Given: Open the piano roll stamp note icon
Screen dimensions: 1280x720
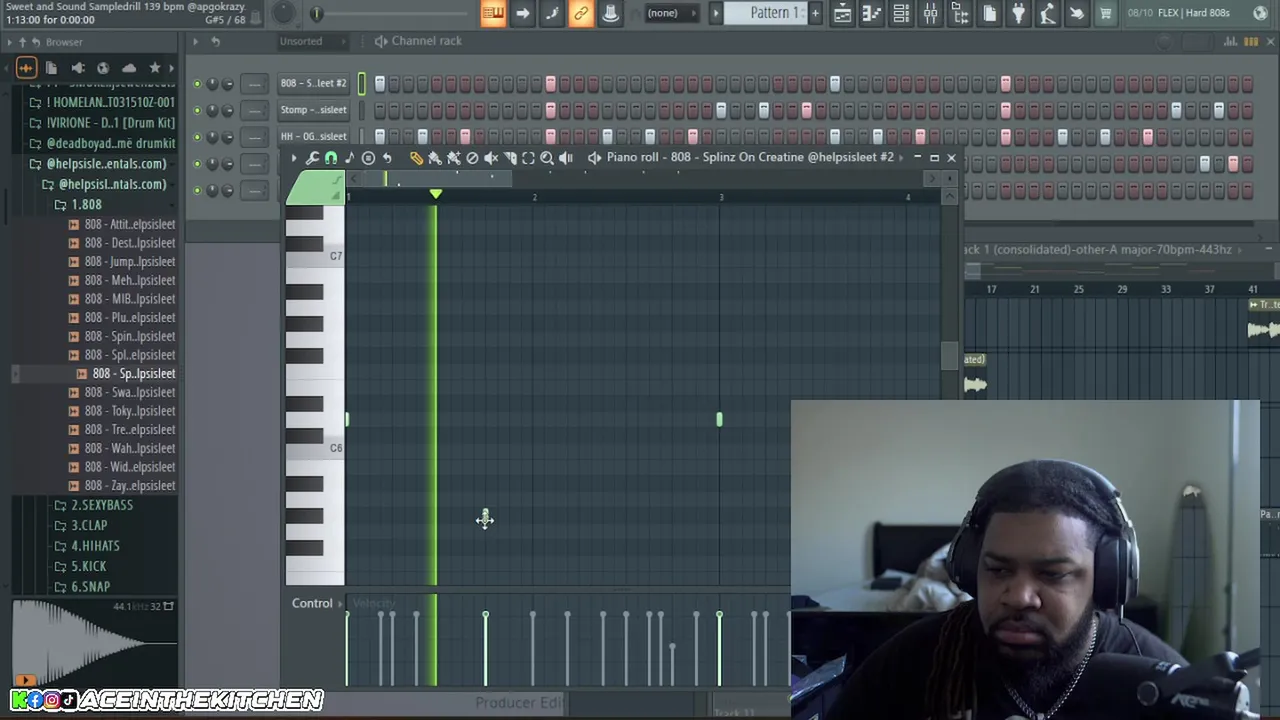Looking at the screenshot, I should pos(349,158).
